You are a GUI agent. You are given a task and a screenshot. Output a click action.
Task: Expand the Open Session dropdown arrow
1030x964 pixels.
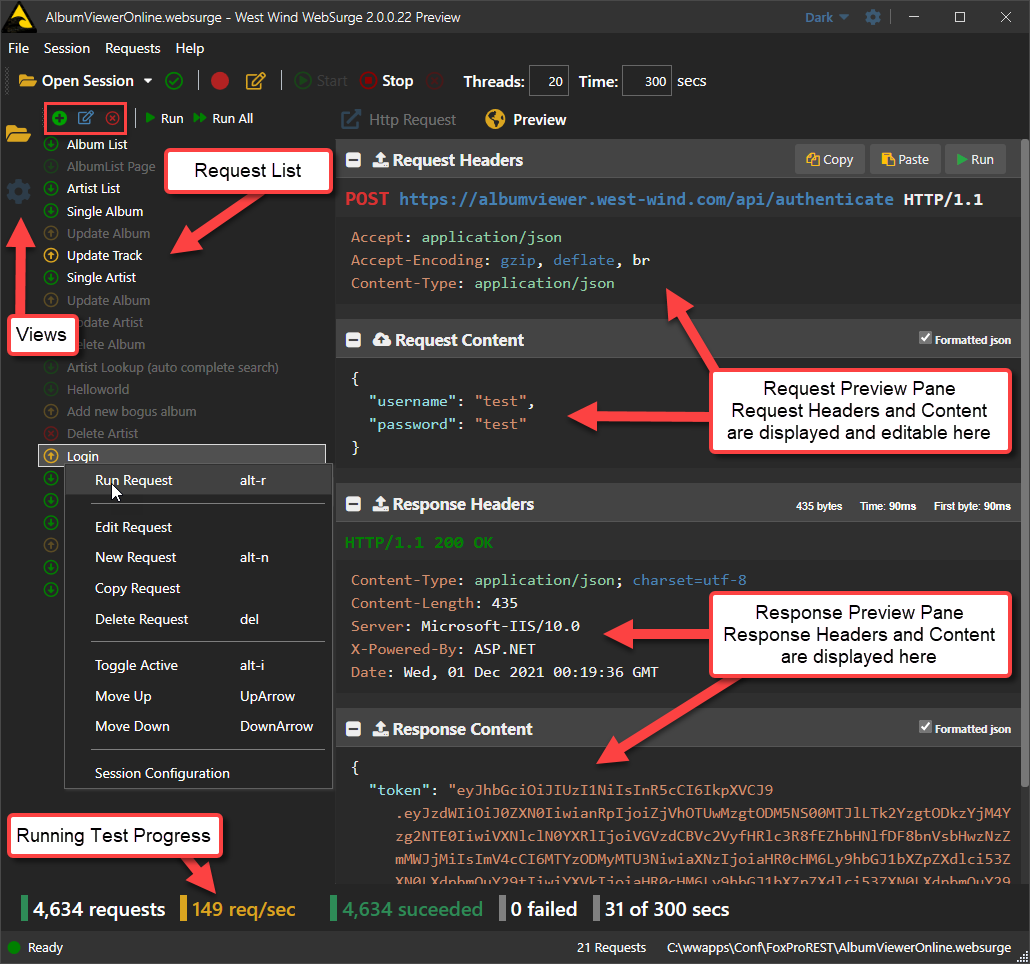pos(148,81)
